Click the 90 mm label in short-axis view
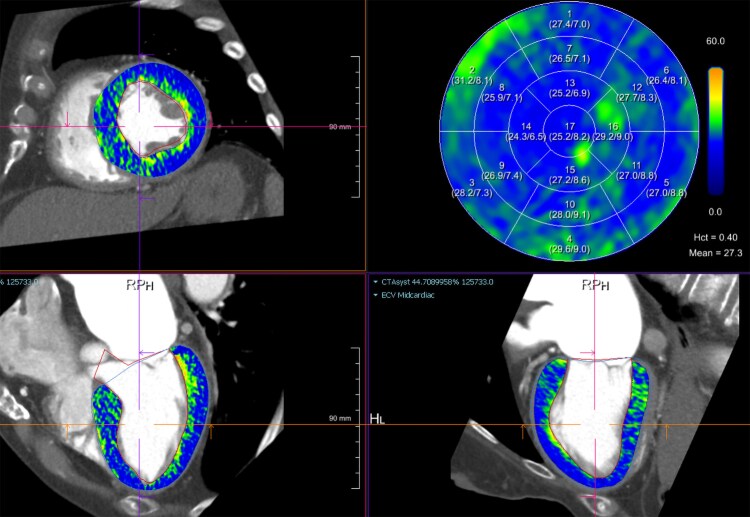Screen dimensions: 750x517 pos(340,127)
